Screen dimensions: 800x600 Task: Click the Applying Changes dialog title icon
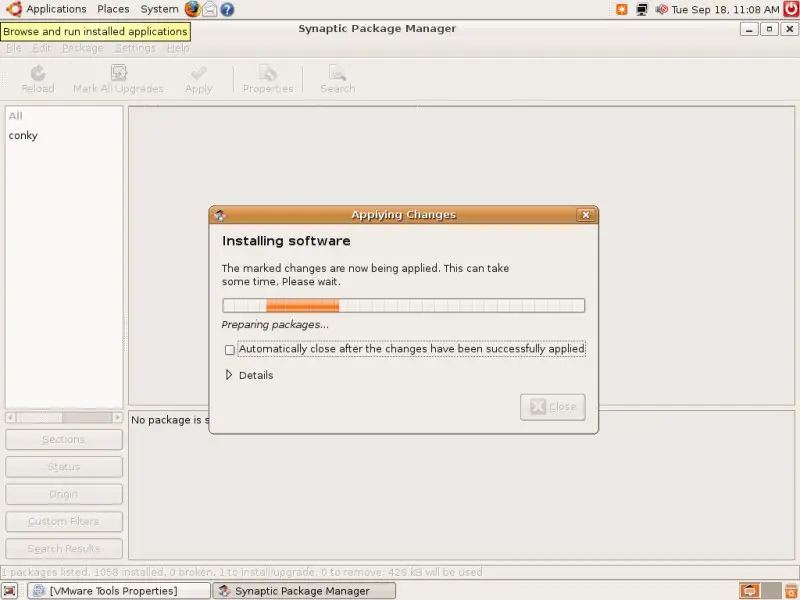[x=220, y=215]
